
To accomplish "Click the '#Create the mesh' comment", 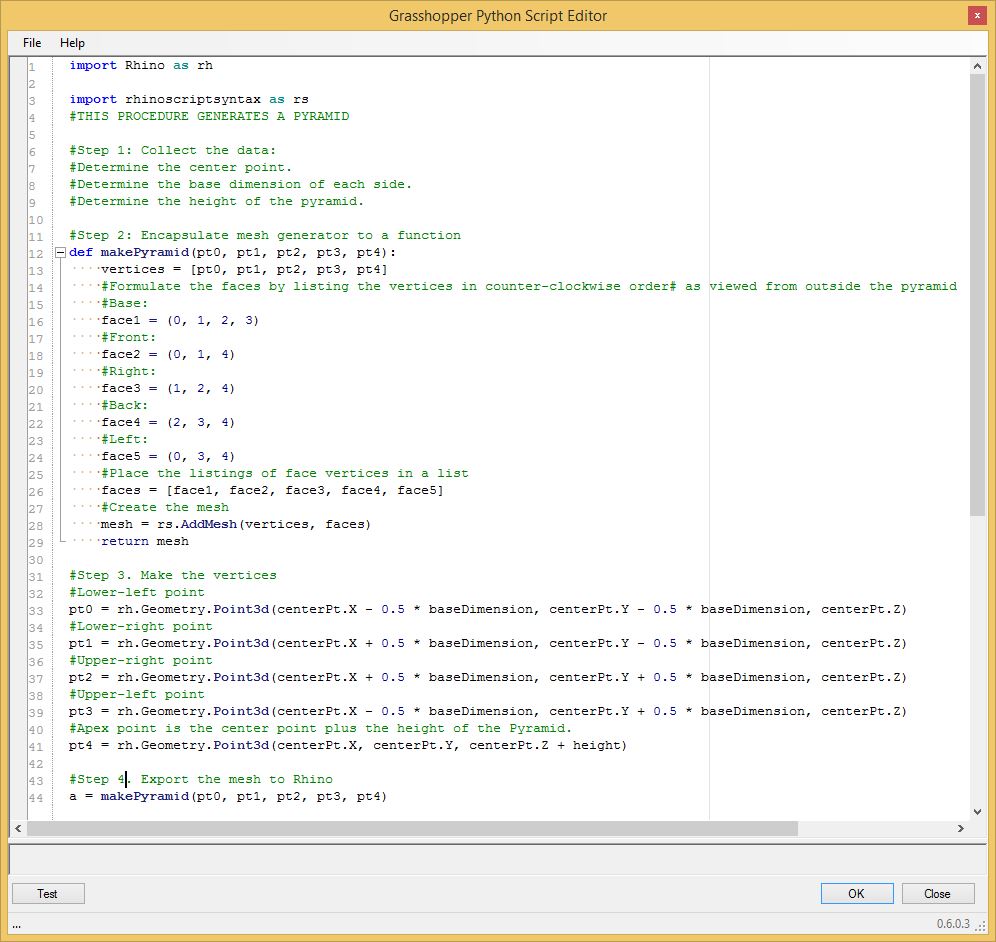I will (165, 508).
